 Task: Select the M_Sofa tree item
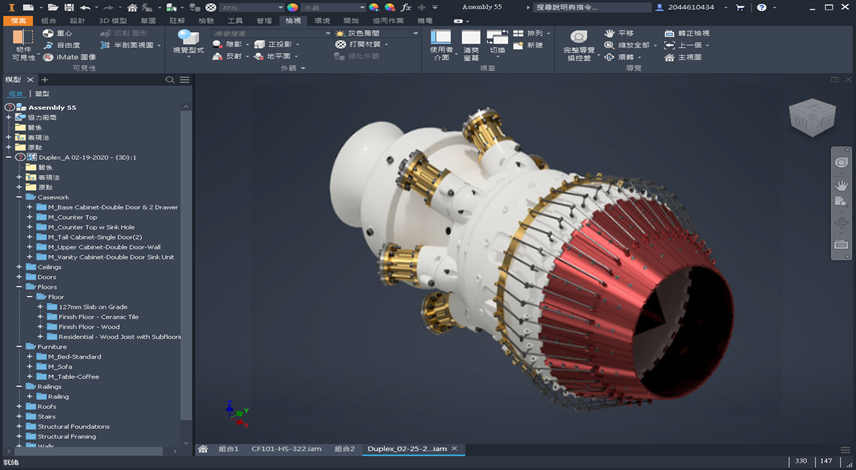click(x=60, y=366)
